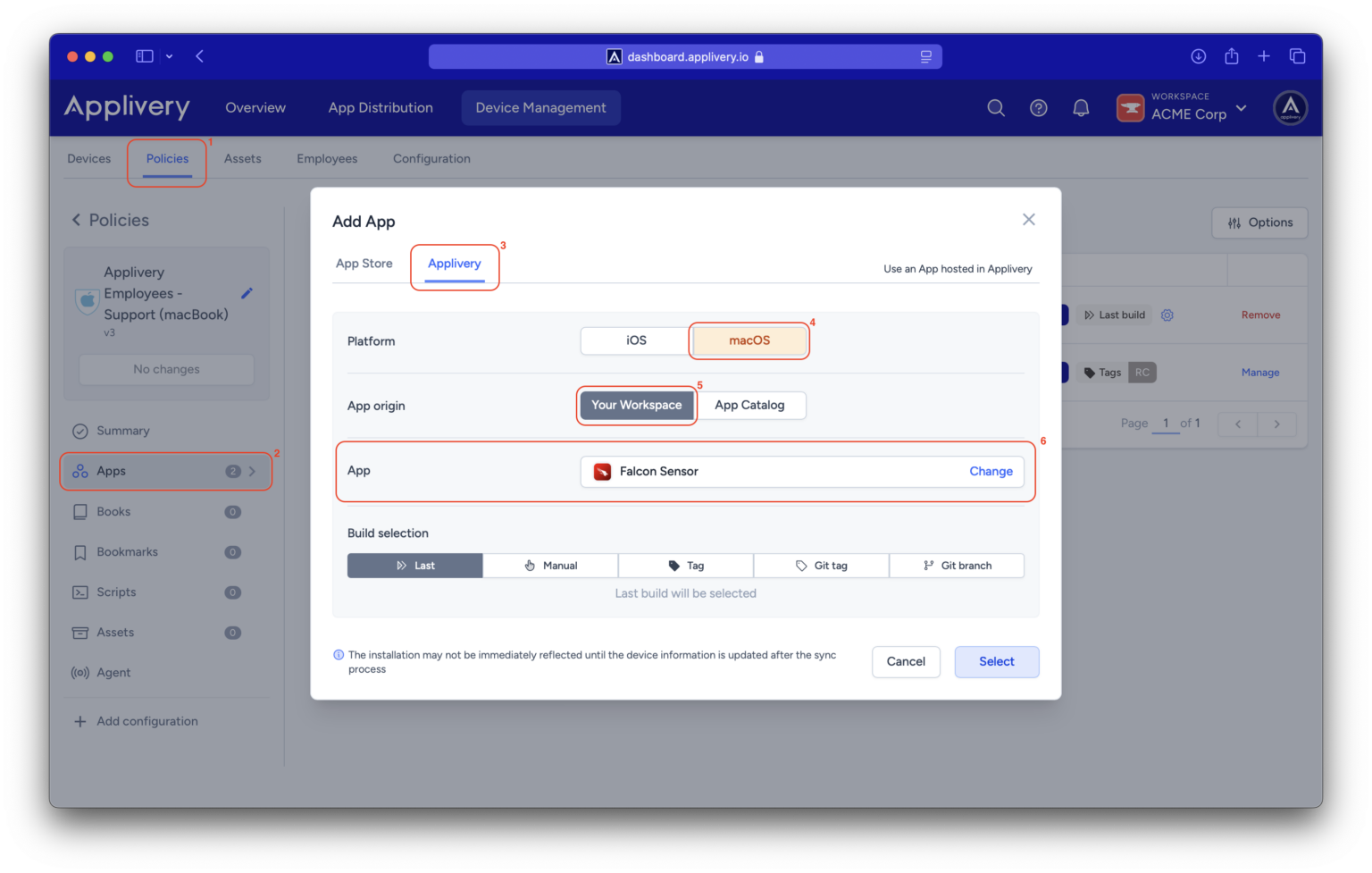The width and height of the screenshot is (1372, 873).
Task: Open the Safari sidebar dropdown chevron
Action: coord(168,55)
